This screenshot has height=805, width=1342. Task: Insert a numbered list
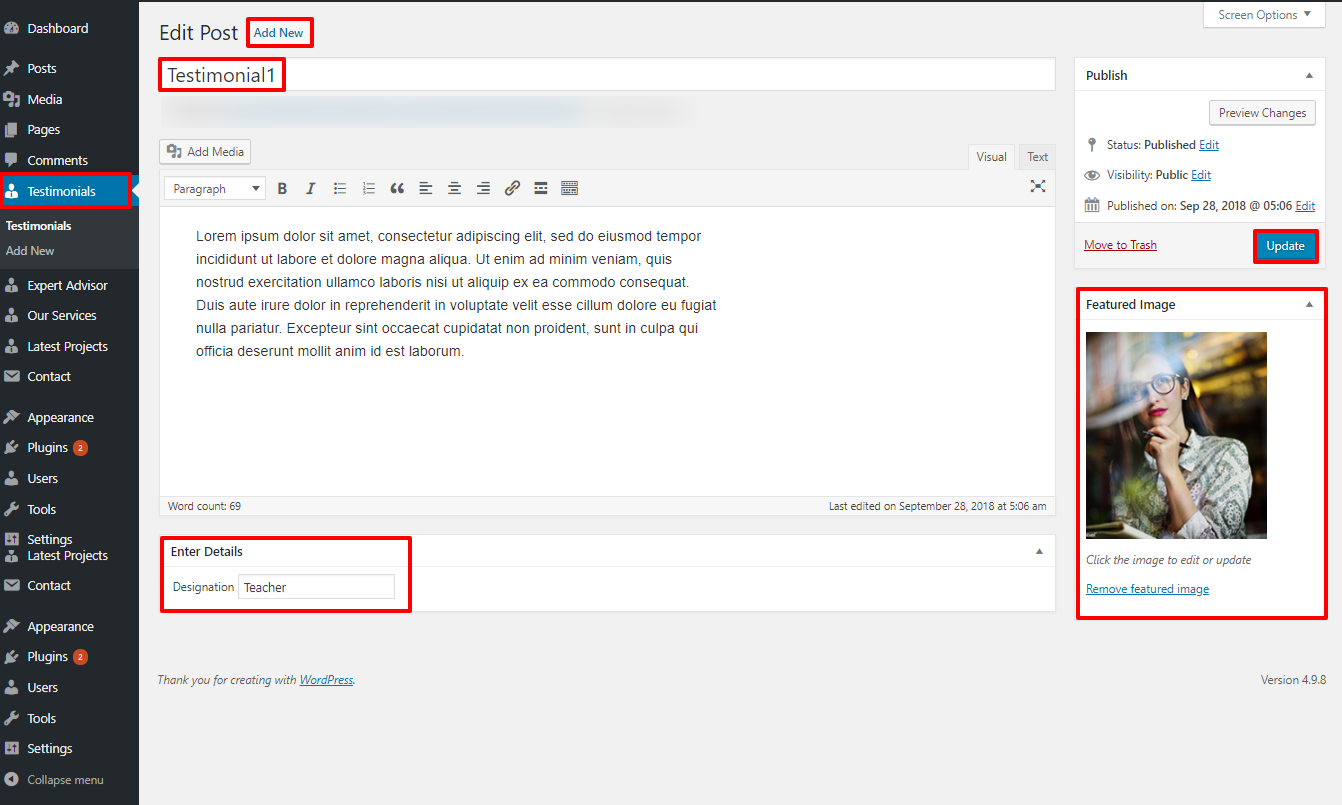369,188
